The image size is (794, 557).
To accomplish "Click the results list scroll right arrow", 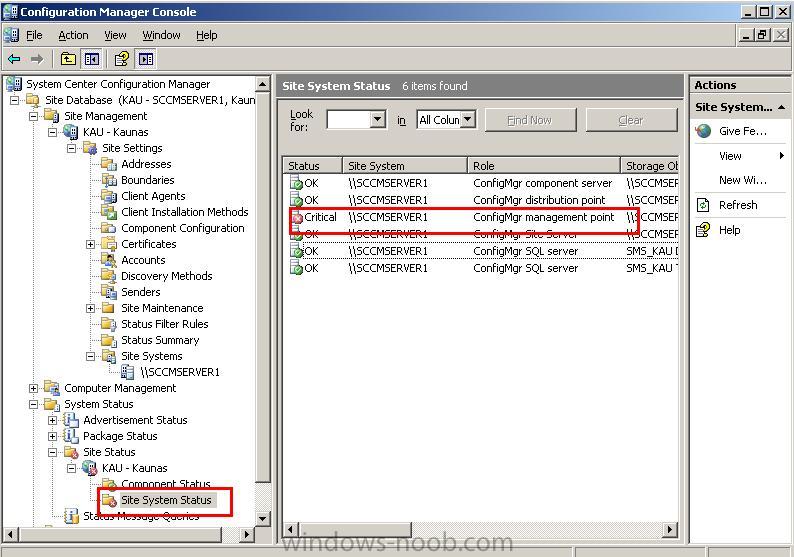I will tap(669, 530).
